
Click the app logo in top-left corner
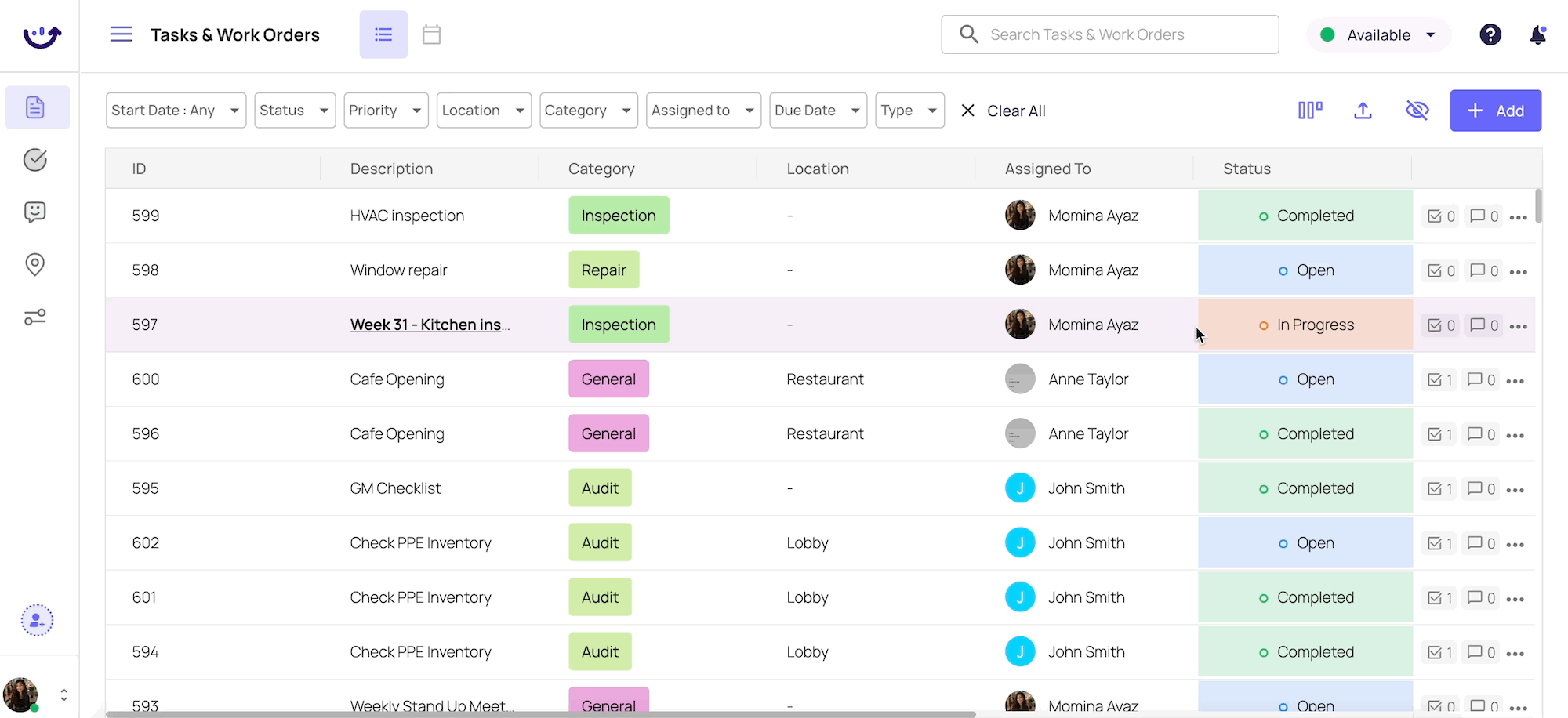tap(42, 35)
